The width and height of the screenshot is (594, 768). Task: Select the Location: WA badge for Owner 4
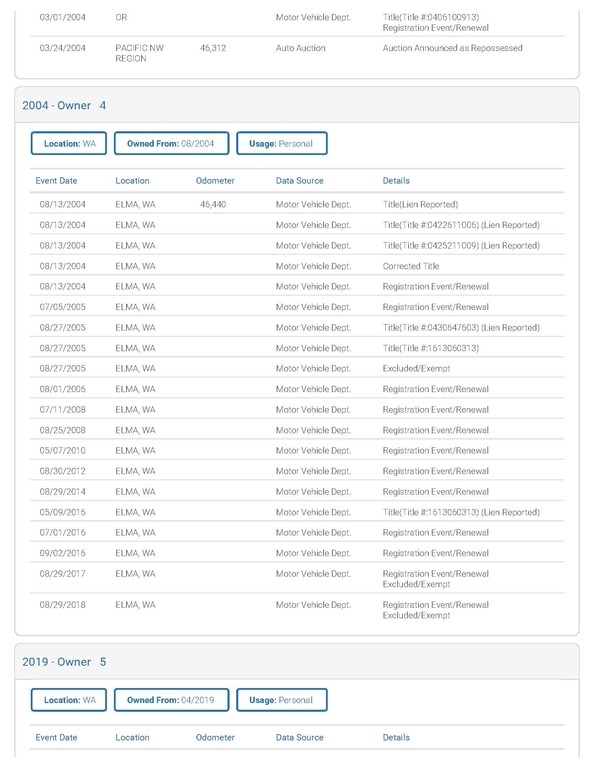(69, 144)
